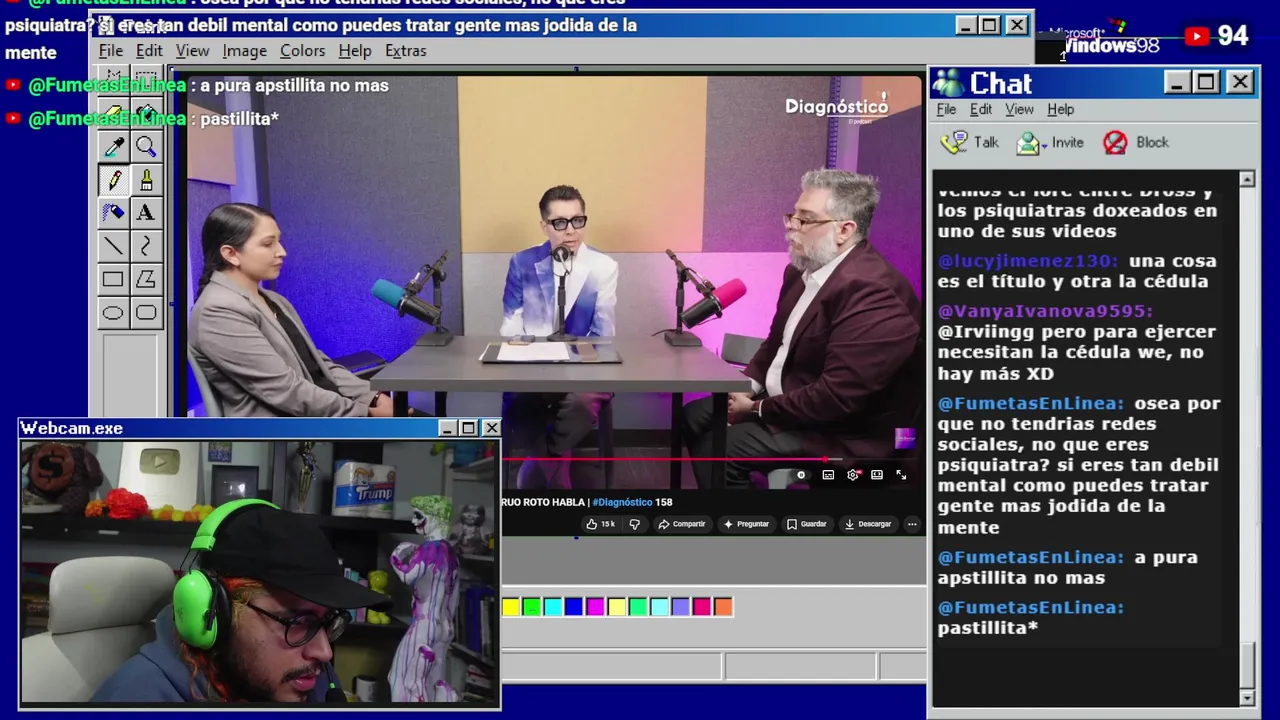Open the View menu in Chat window
The width and height of the screenshot is (1280, 720).
1019,109
